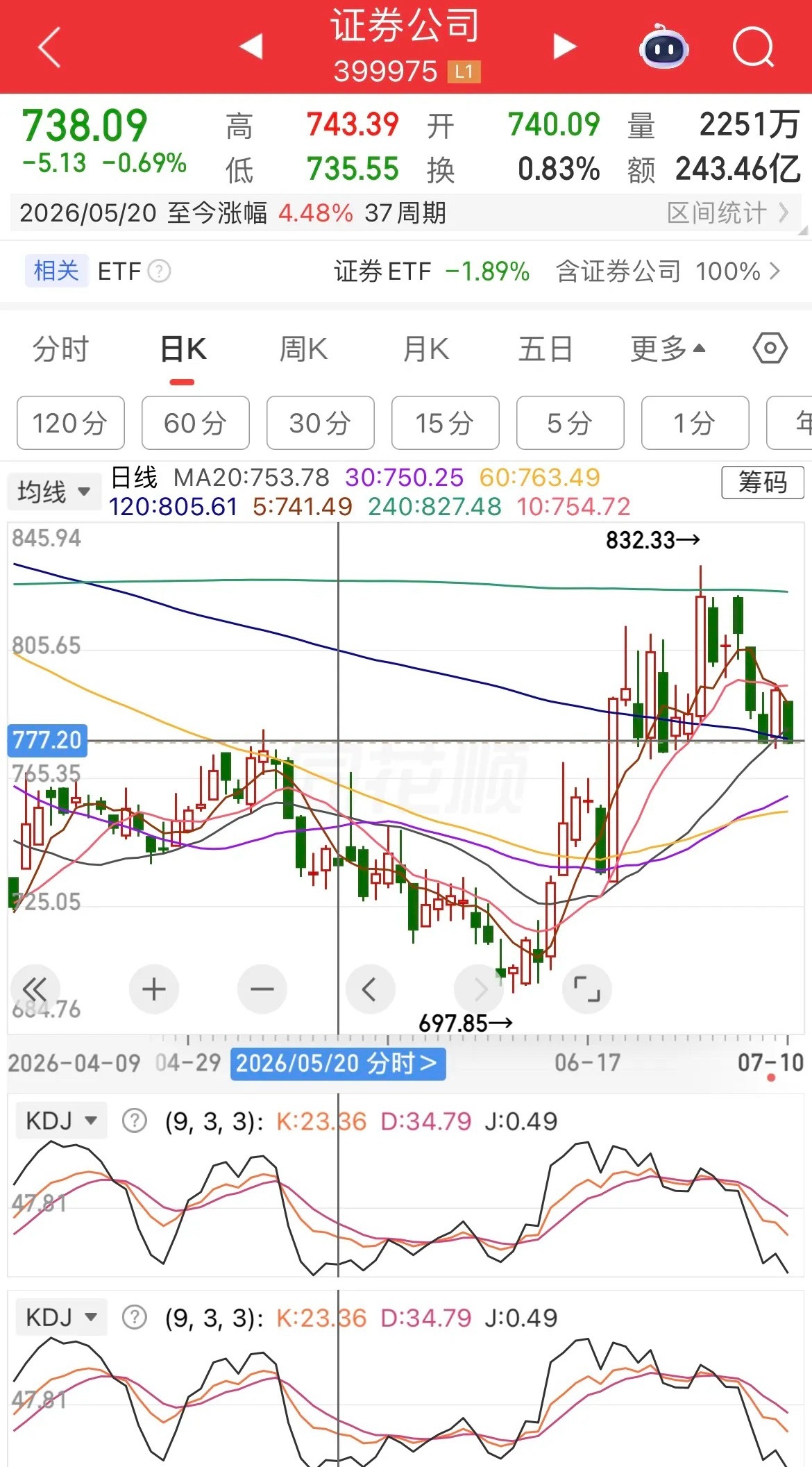Tap the ETF help question mark
This screenshot has width=812, height=1467.
(x=160, y=271)
